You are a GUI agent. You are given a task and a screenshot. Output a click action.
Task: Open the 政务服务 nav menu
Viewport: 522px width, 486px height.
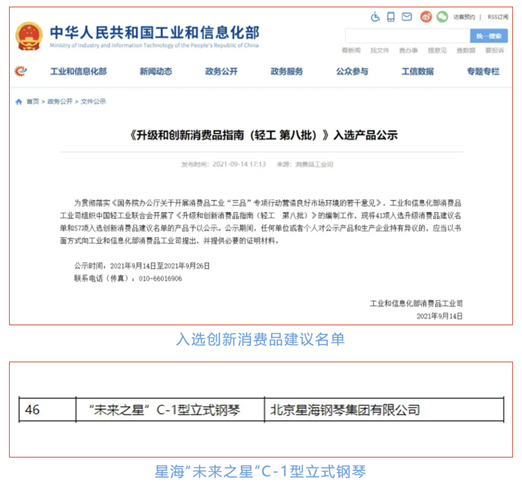(287, 71)
